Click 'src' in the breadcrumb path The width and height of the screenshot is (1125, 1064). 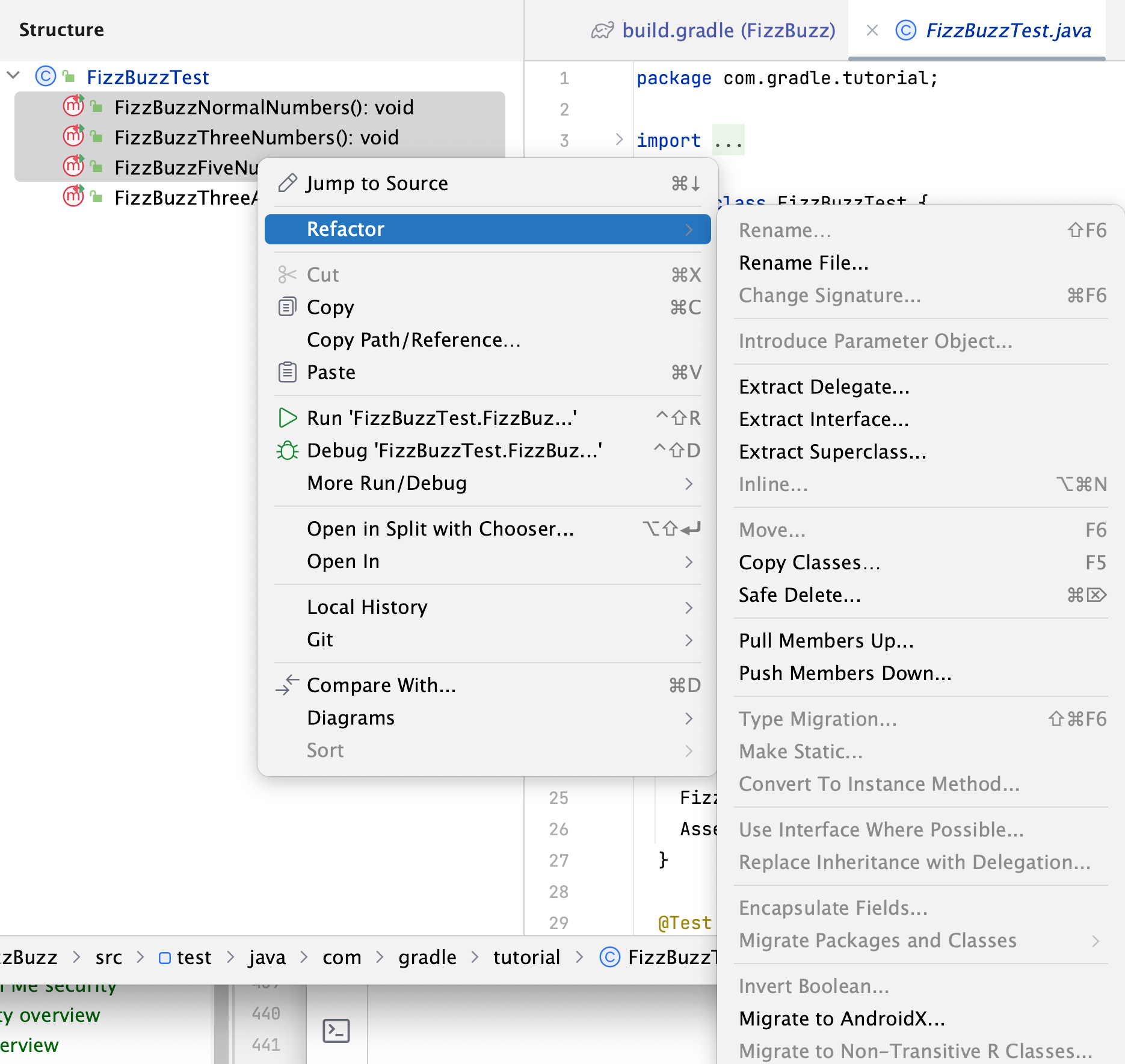pos(108,957)
